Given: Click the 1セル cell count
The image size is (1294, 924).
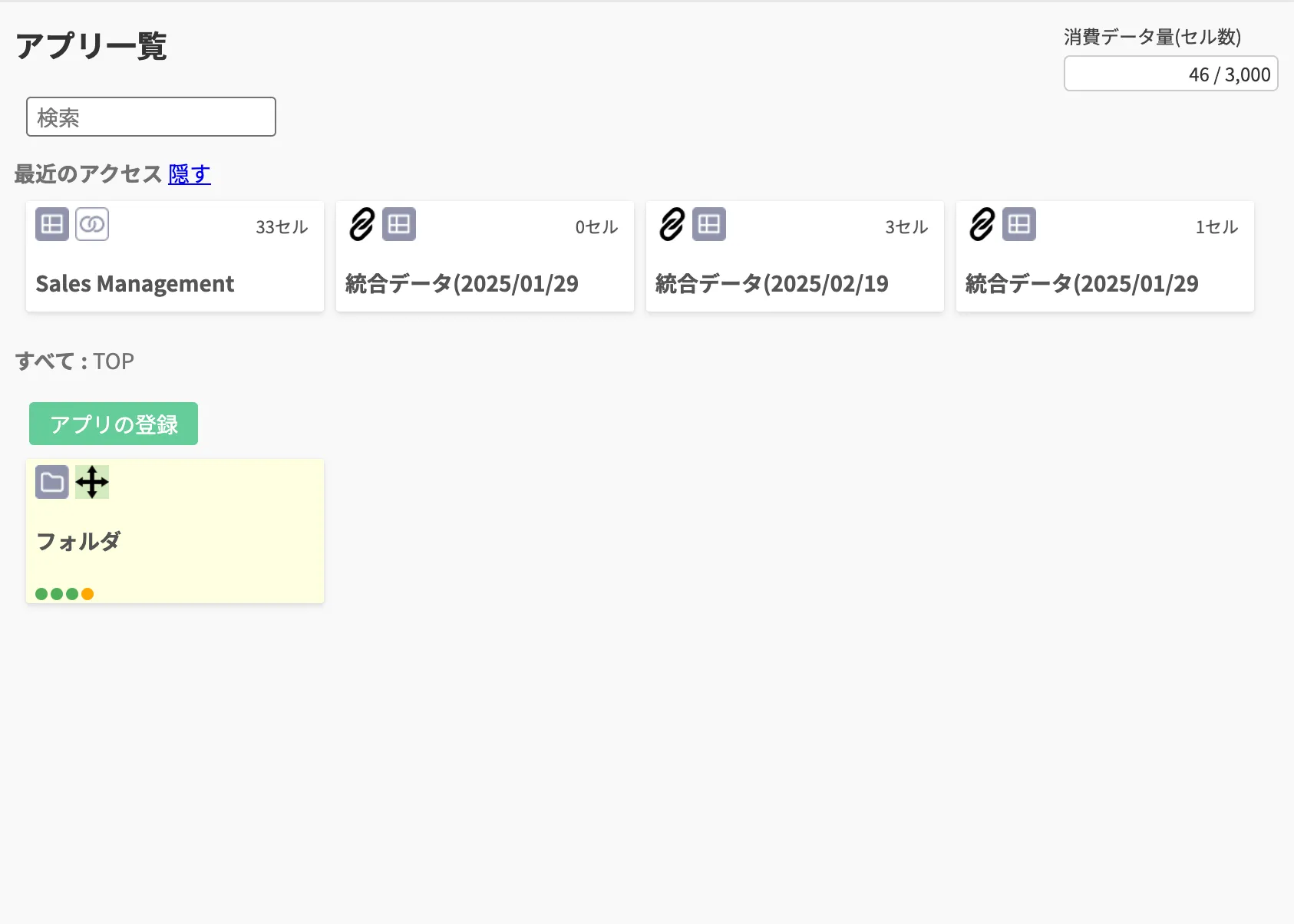Looking at the screenshot, I should point(1217,227).
